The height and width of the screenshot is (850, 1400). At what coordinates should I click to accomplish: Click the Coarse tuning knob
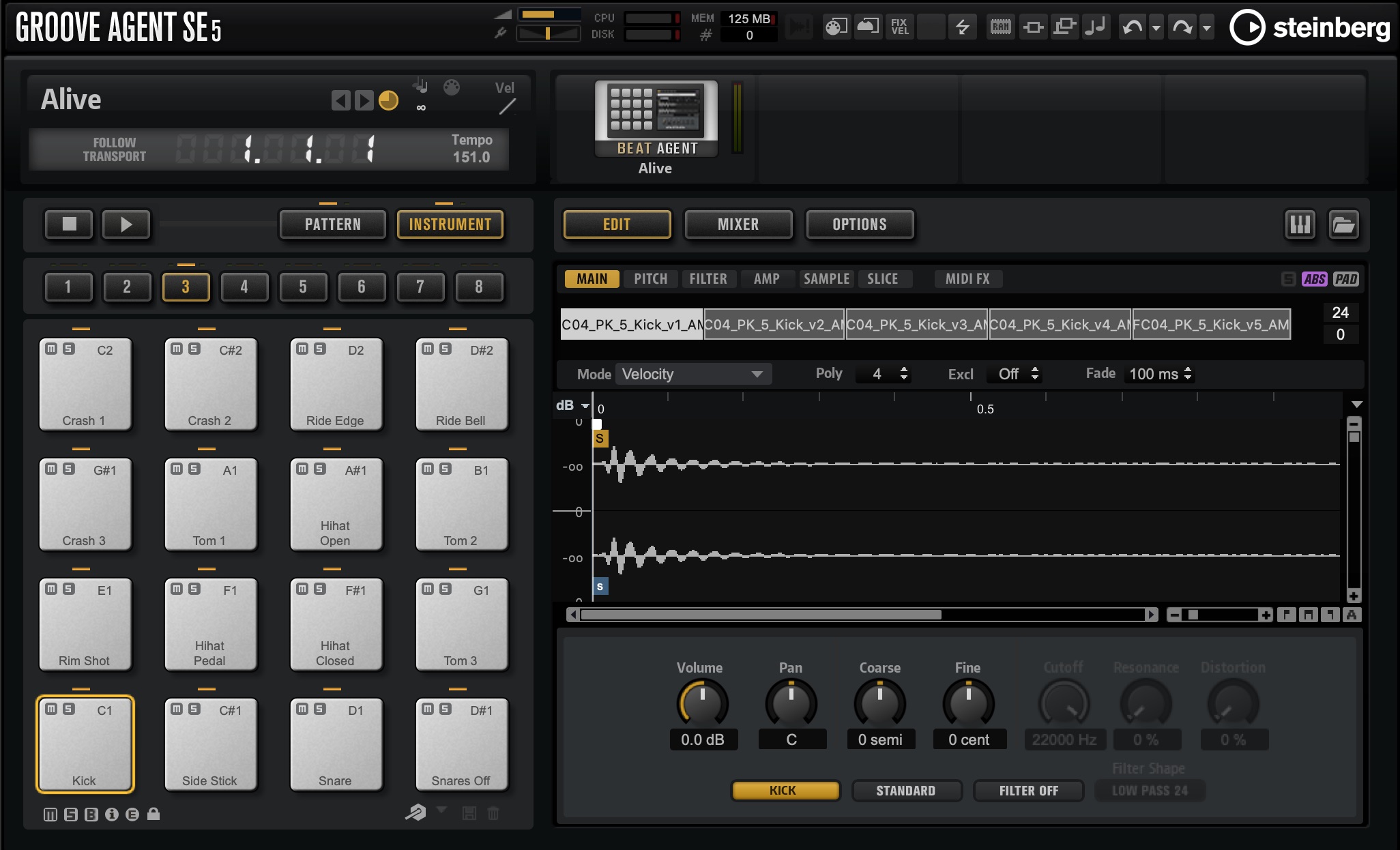point(880,703)
